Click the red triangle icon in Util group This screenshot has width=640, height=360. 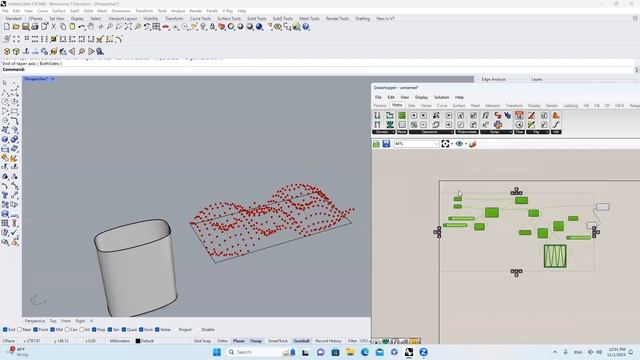coord(556,116)
